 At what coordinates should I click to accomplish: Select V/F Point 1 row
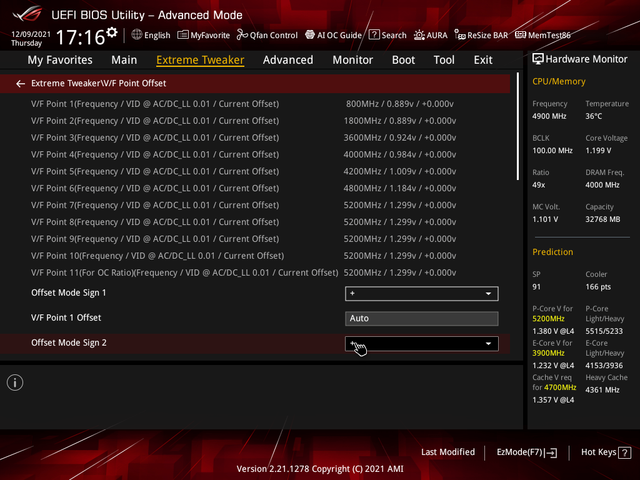(255, 104)
